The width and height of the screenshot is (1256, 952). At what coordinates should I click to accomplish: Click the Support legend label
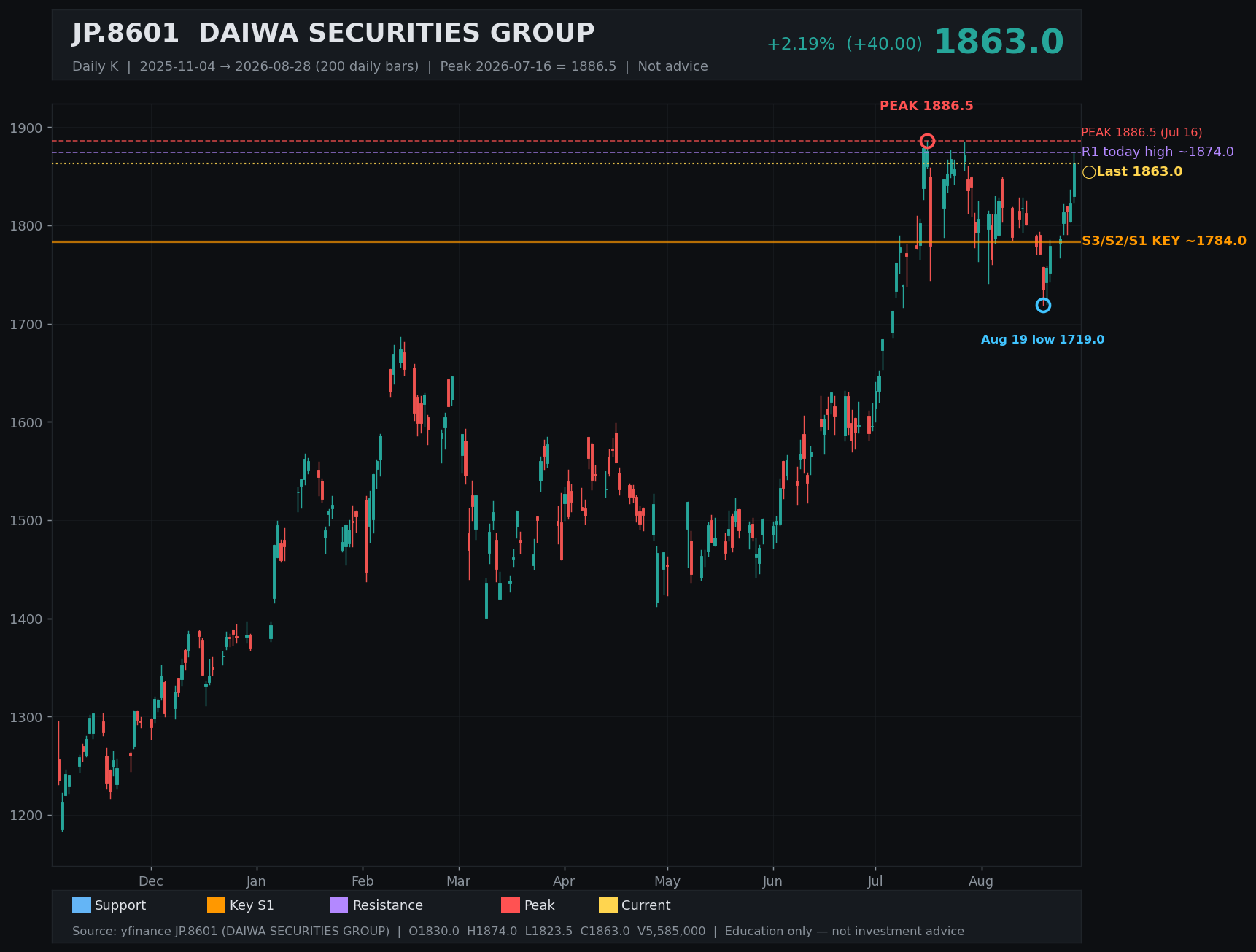(x=120, y=905)
